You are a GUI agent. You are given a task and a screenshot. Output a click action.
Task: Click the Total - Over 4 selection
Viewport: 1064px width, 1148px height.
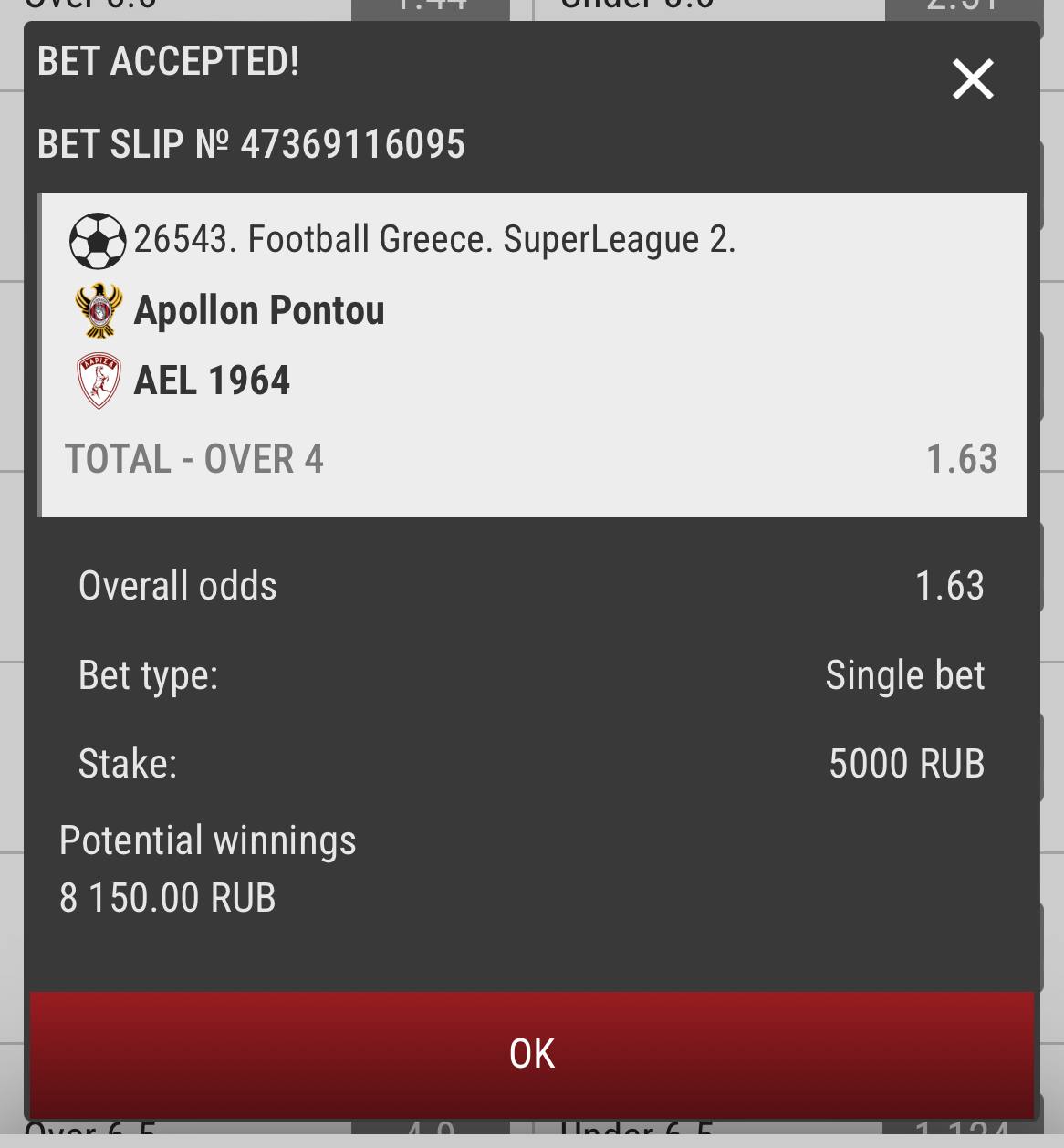pyautogui.click(x=194, y=459)
